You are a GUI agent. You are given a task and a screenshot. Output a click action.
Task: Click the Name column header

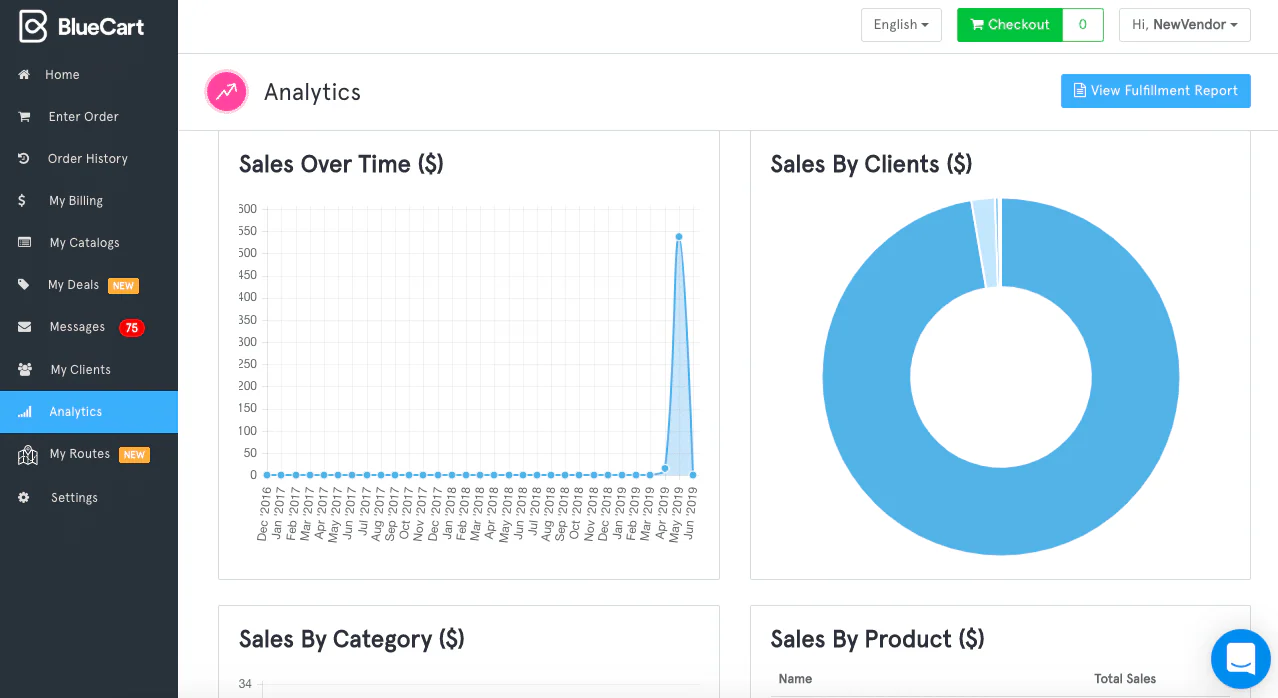coord(795,679)
